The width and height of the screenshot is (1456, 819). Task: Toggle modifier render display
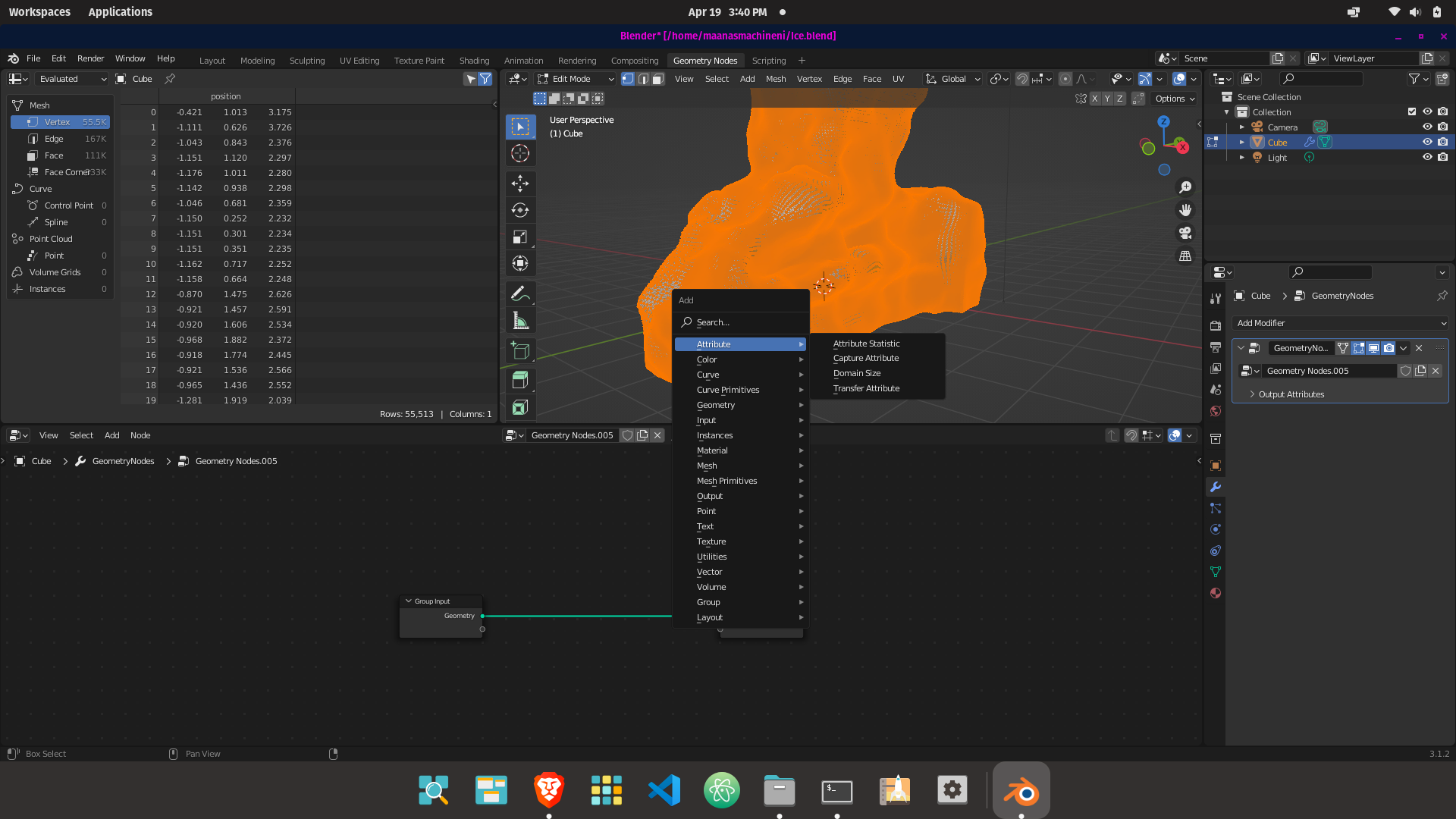(x=1389, y=348)
